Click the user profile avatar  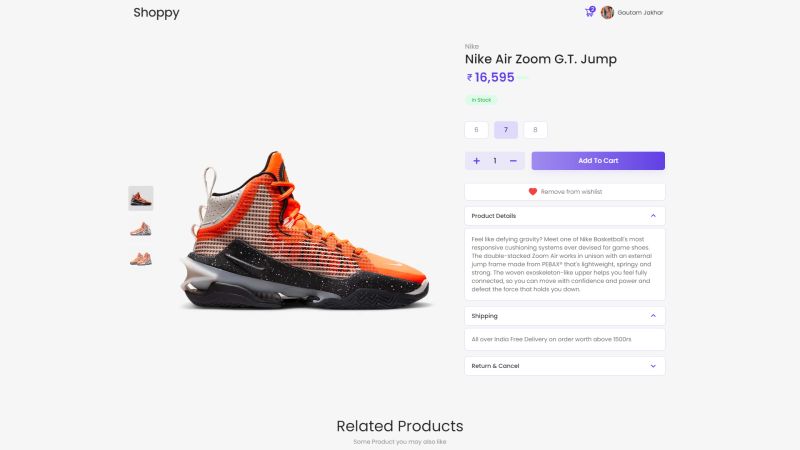click(x=607, y=12)
